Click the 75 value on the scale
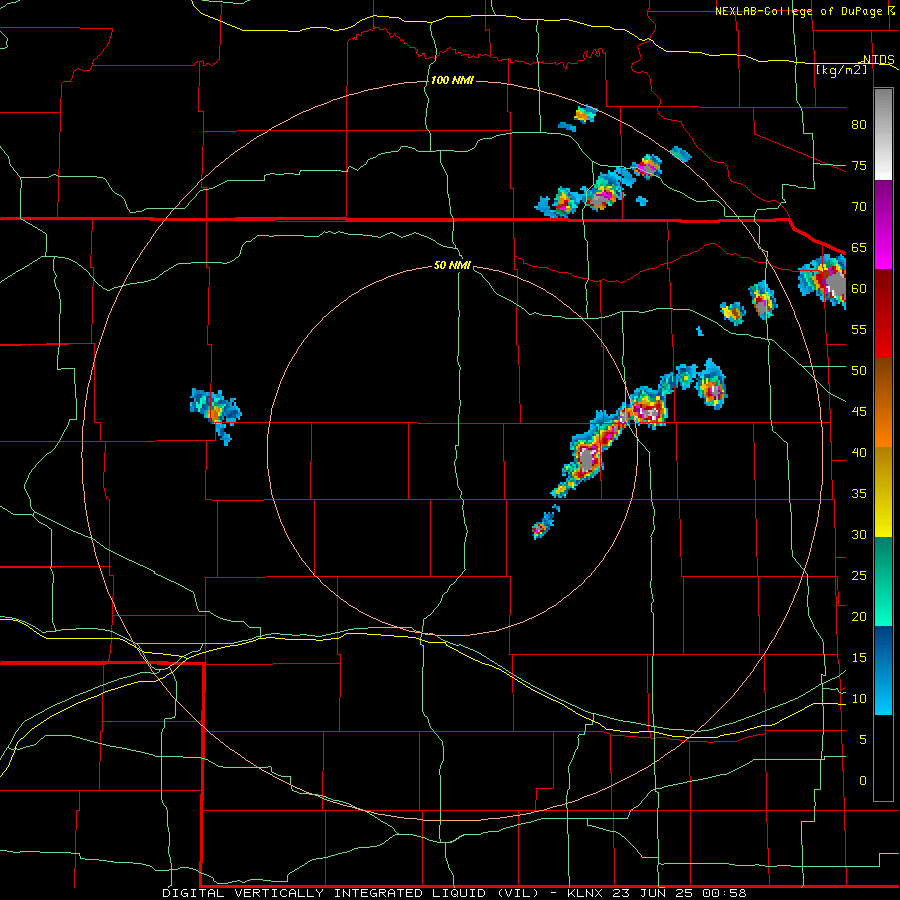Image resolution: width=900 pixels, height=900 pixels. click(859, 165)
